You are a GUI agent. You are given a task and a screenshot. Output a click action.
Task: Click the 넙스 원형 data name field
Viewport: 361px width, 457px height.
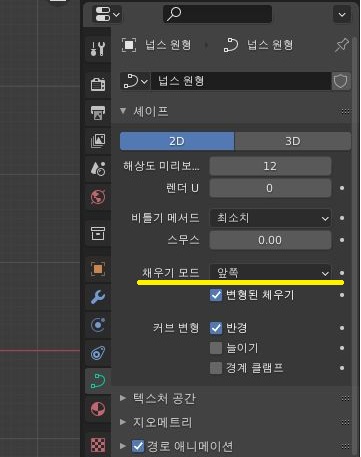click(241, 81)
